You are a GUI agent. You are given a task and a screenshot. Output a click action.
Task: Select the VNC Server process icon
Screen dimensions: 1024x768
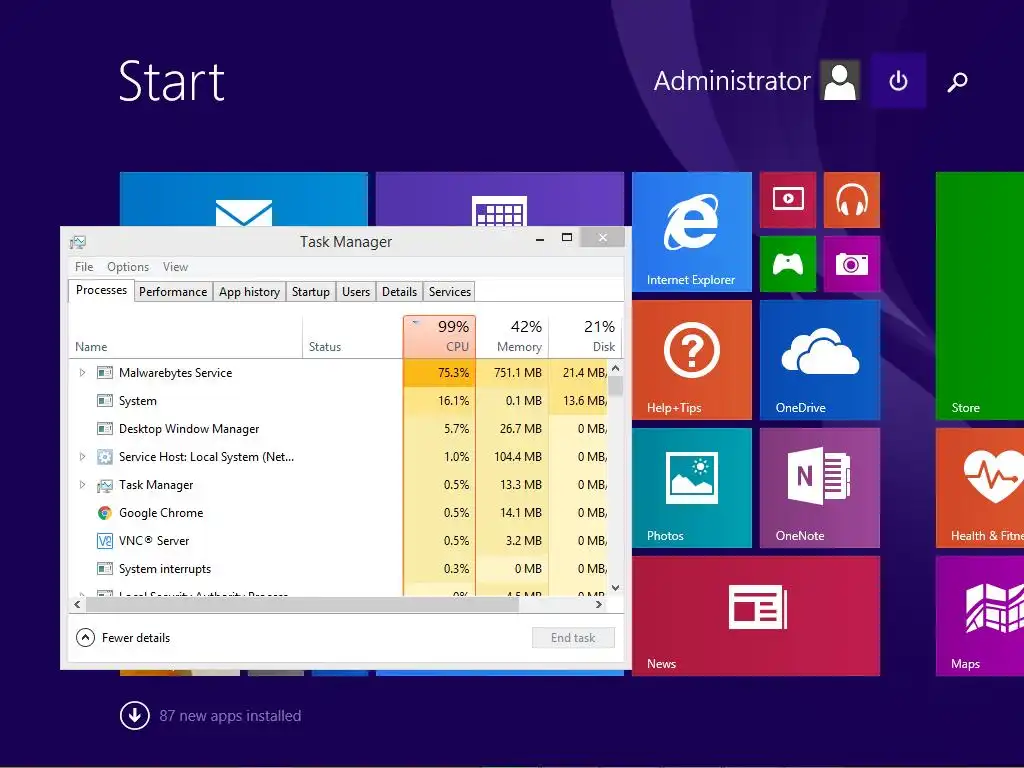[104, 541]
